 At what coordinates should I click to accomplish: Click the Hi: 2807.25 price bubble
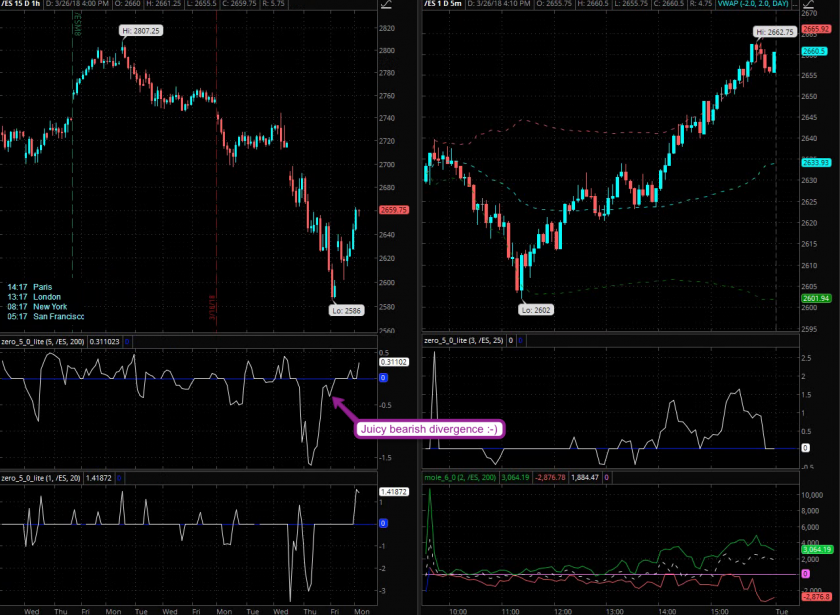[141, 32]
